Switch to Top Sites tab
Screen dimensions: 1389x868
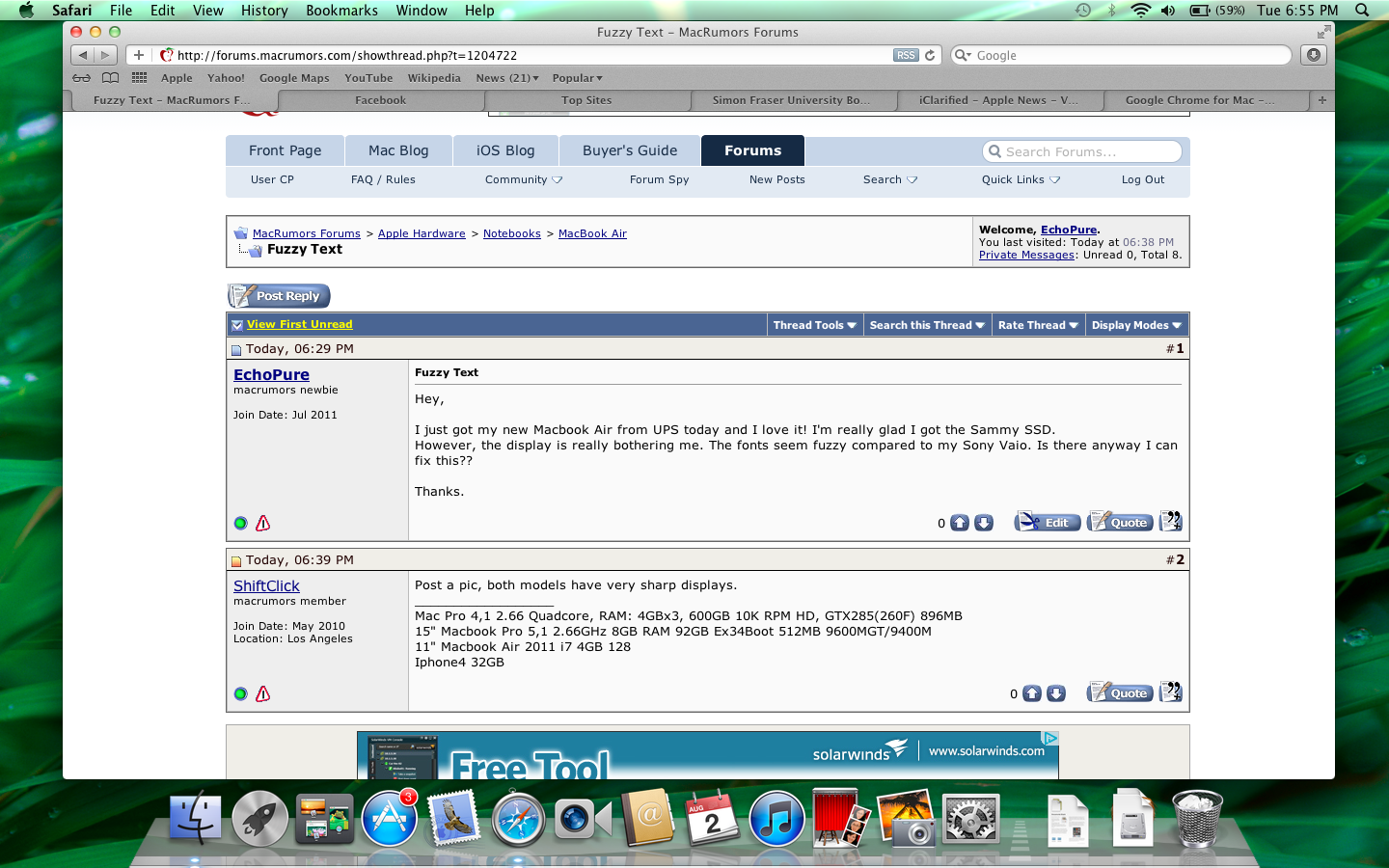click(x=586, y=99)
